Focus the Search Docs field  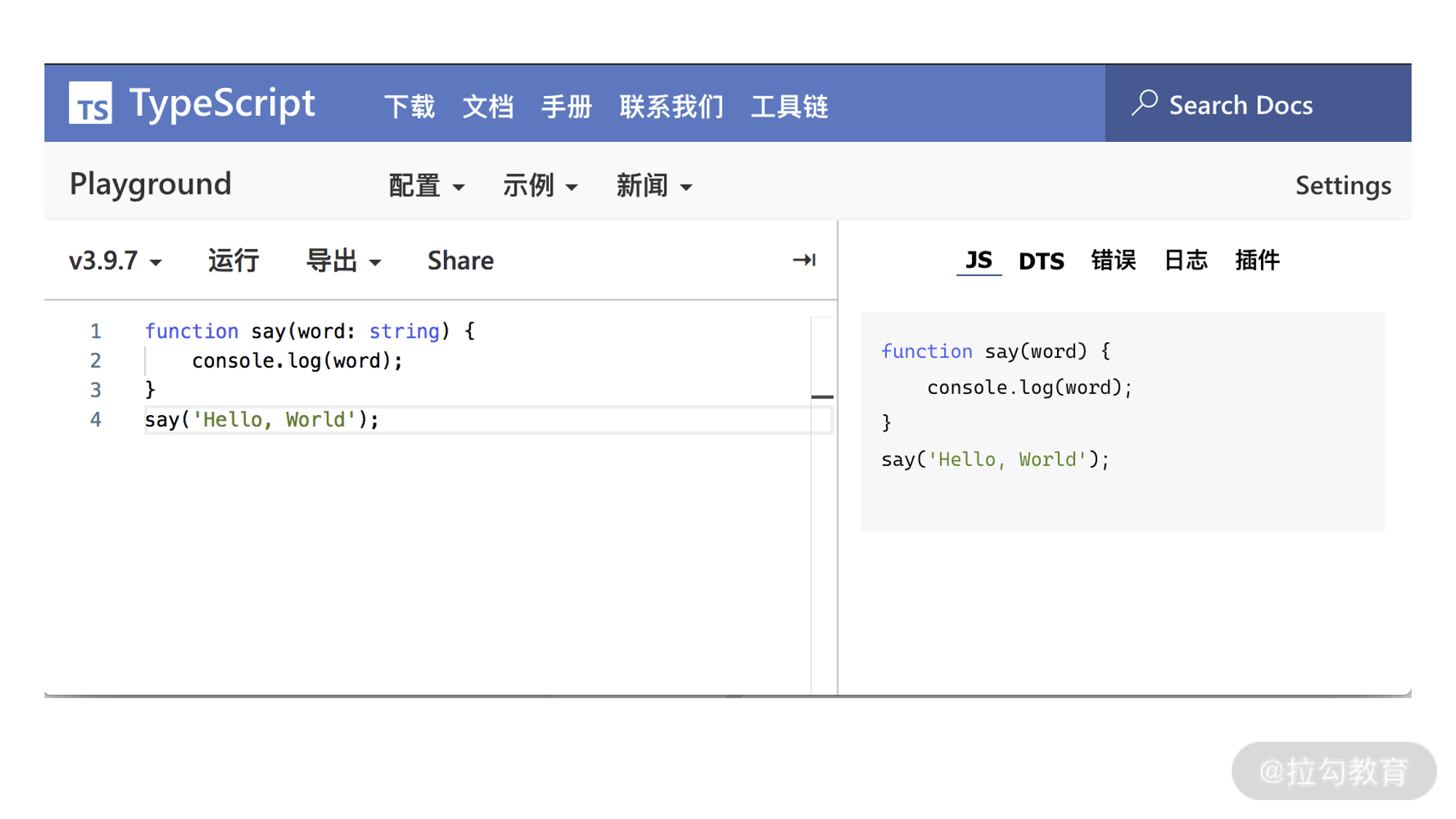point(1258,103)
